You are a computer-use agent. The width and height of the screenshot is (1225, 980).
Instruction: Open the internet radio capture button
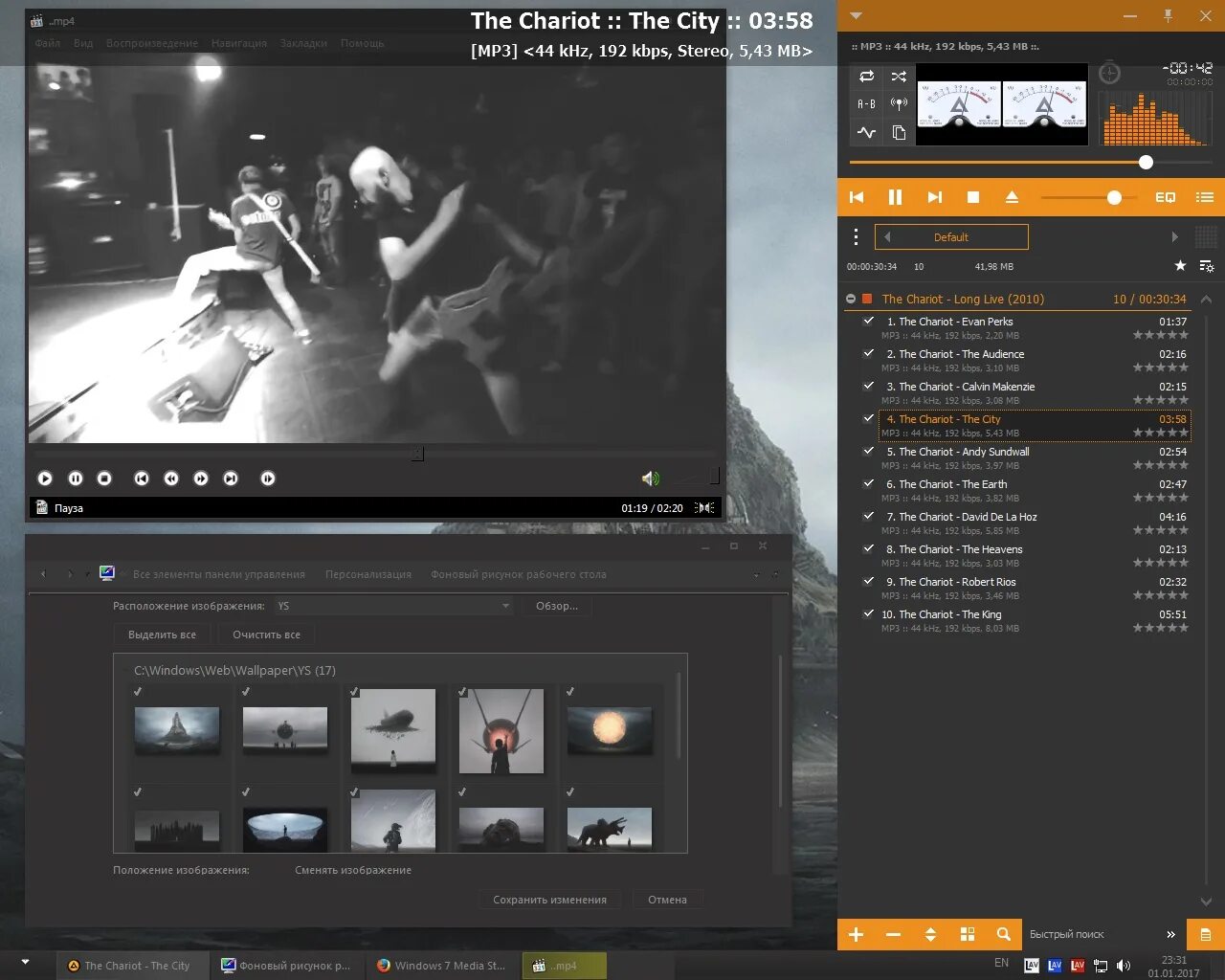point(899,104)
